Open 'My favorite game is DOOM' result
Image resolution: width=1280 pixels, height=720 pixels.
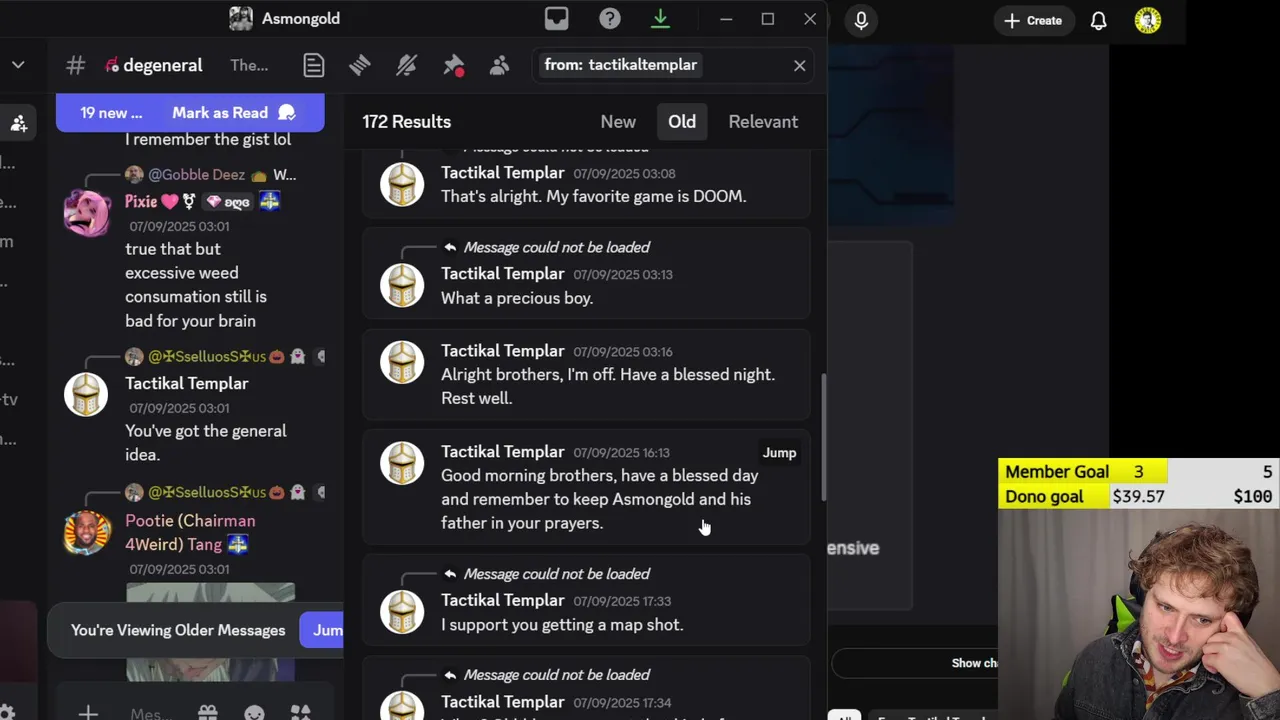coord(587,184)
